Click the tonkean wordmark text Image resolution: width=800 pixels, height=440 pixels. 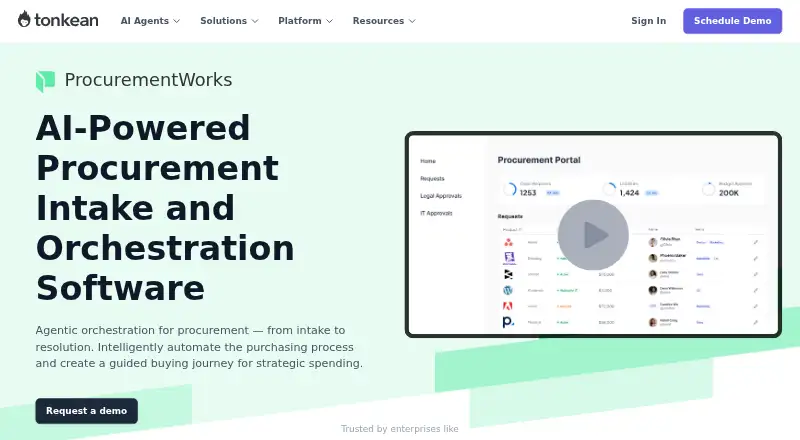(x=66, y=20)
